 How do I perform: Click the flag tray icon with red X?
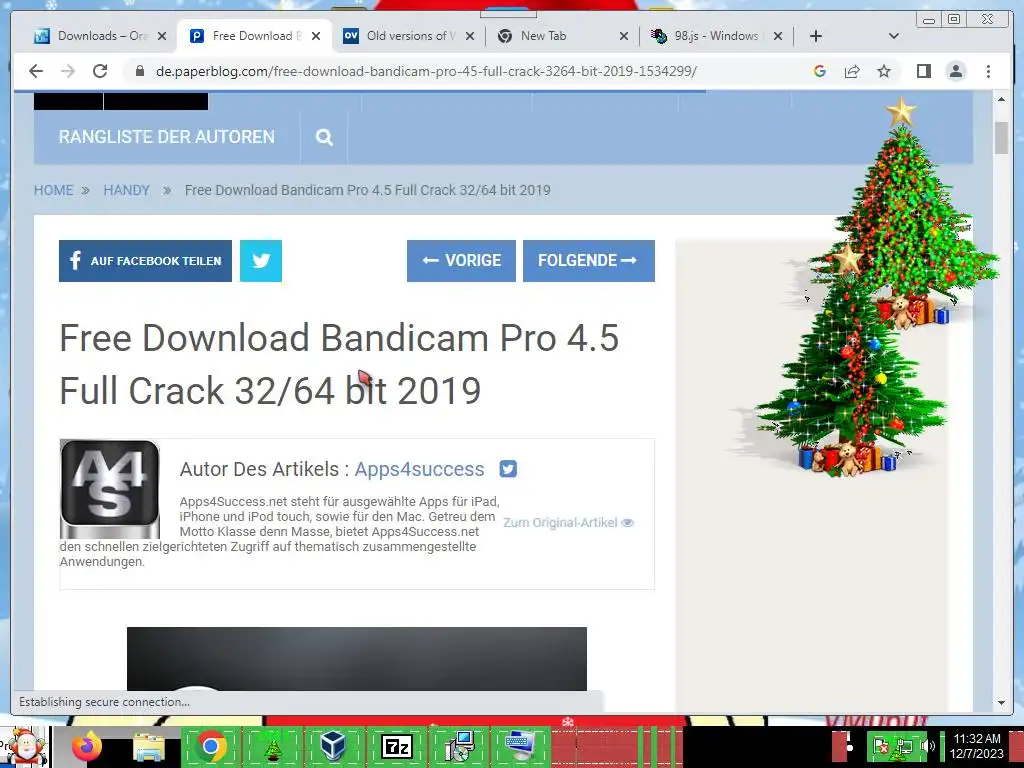pyautogui.click(x=881, y=746)
